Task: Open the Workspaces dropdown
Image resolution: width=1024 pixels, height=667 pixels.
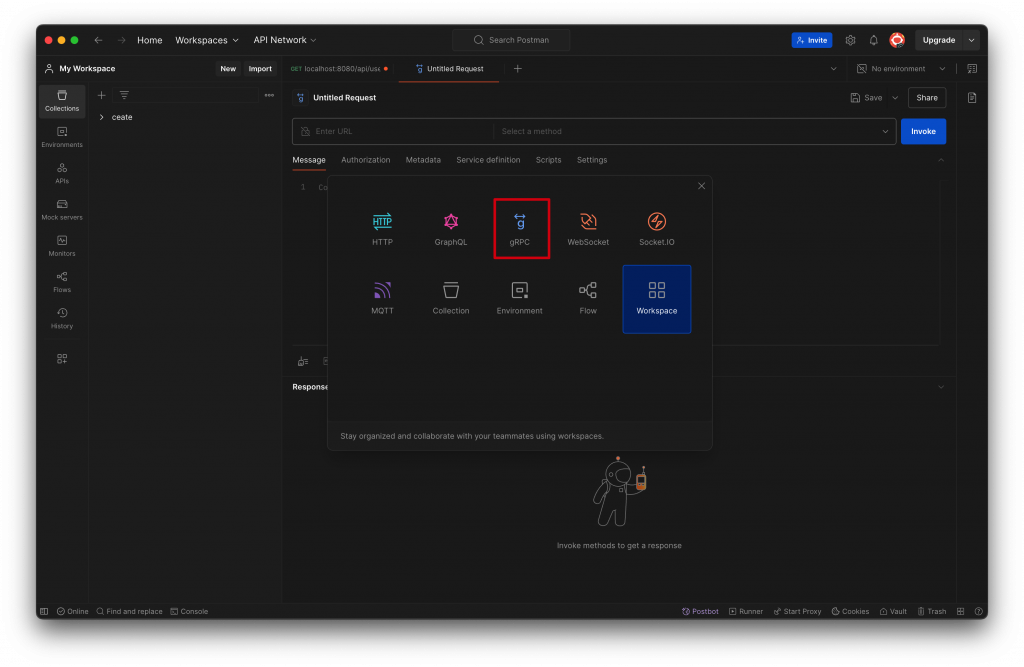Action: click(206, 40)
